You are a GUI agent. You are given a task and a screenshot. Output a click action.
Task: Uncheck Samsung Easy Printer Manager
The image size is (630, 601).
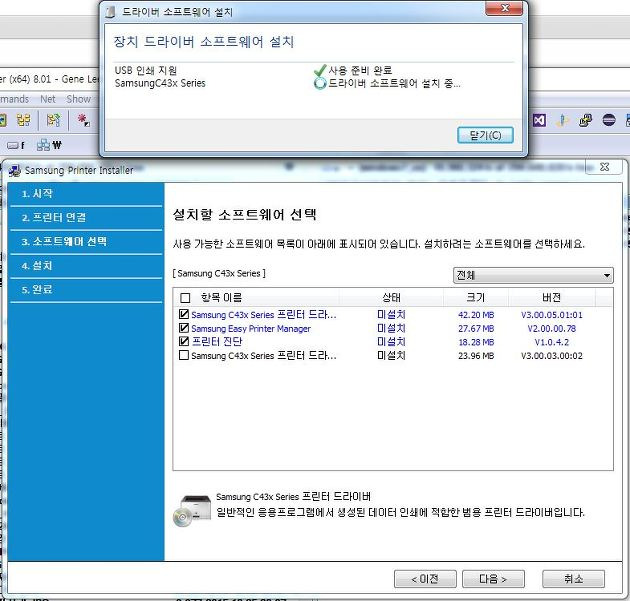click(x=184, y=328)
